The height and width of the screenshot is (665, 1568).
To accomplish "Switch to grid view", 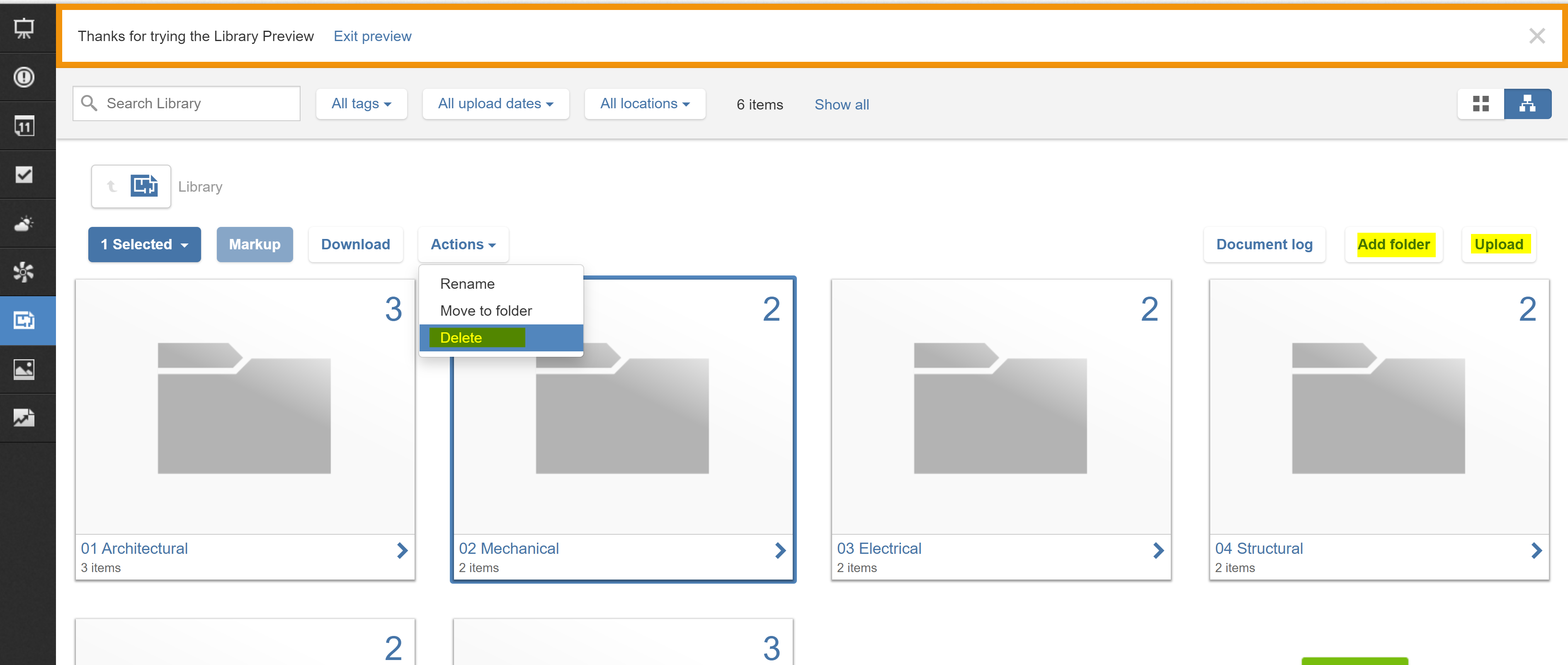I will (x=1481, y=104).
